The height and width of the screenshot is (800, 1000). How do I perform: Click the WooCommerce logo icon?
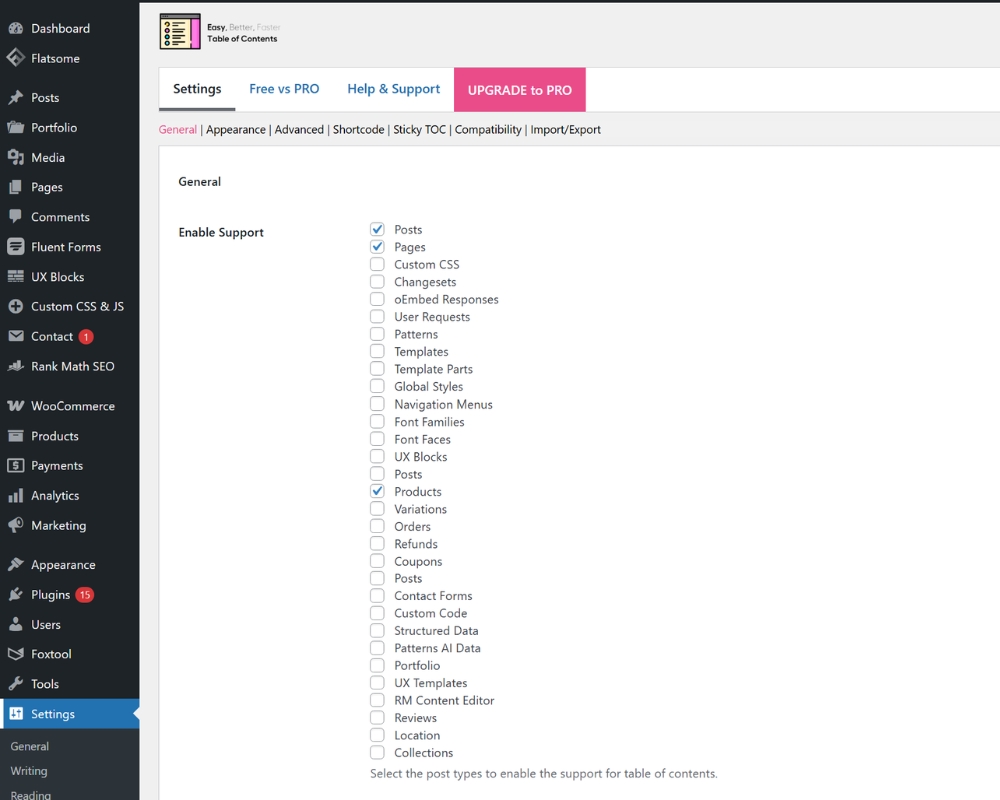tap(16, 406)
